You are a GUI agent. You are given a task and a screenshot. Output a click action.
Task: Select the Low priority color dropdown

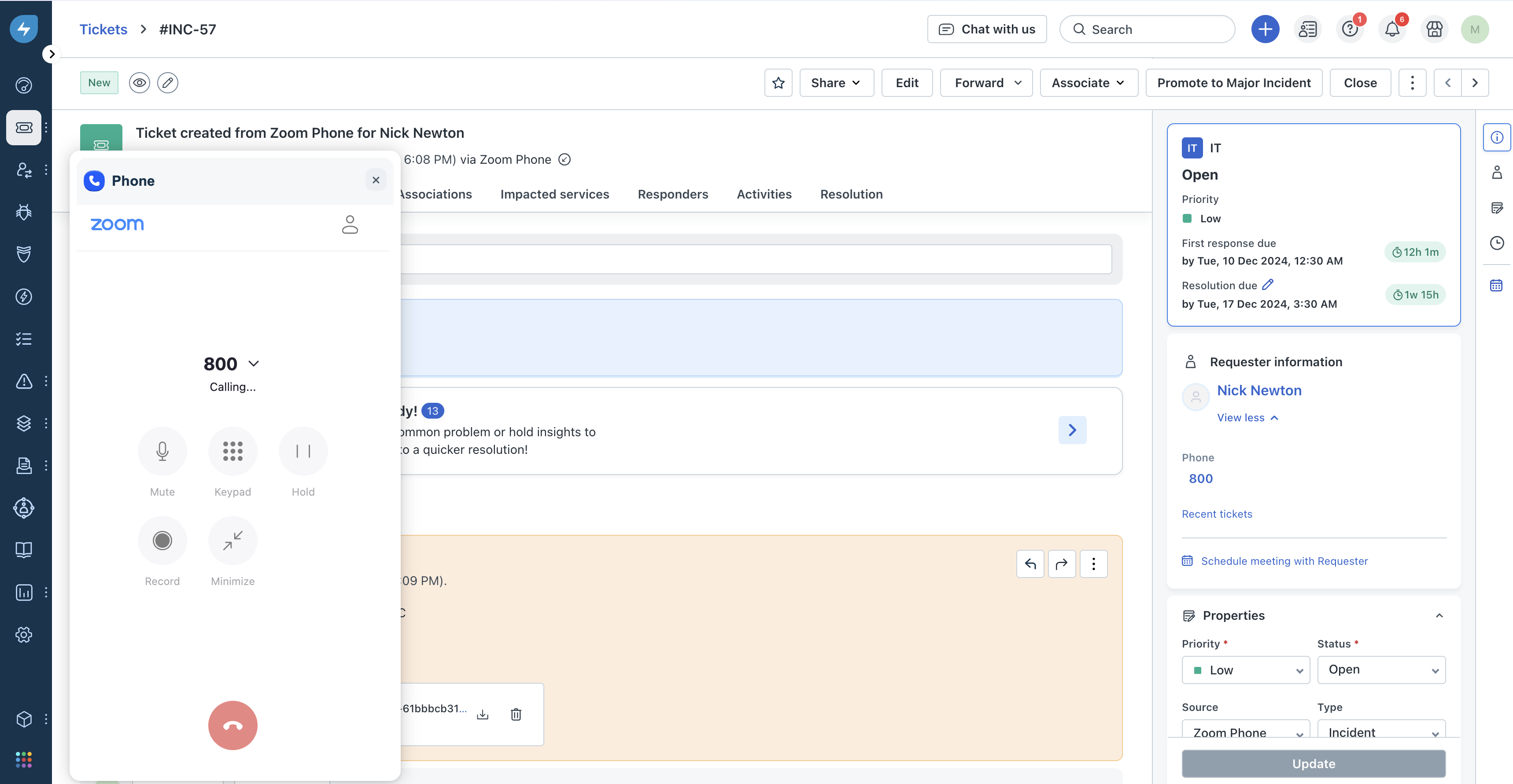point(1245,670)
